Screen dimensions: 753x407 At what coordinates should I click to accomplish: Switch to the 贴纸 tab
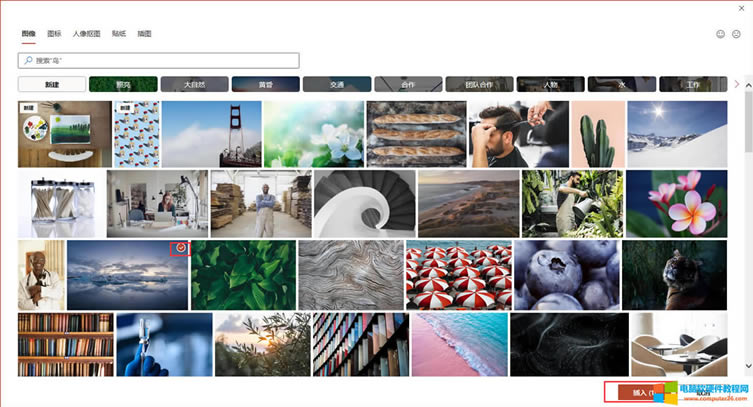coord(119,34)
